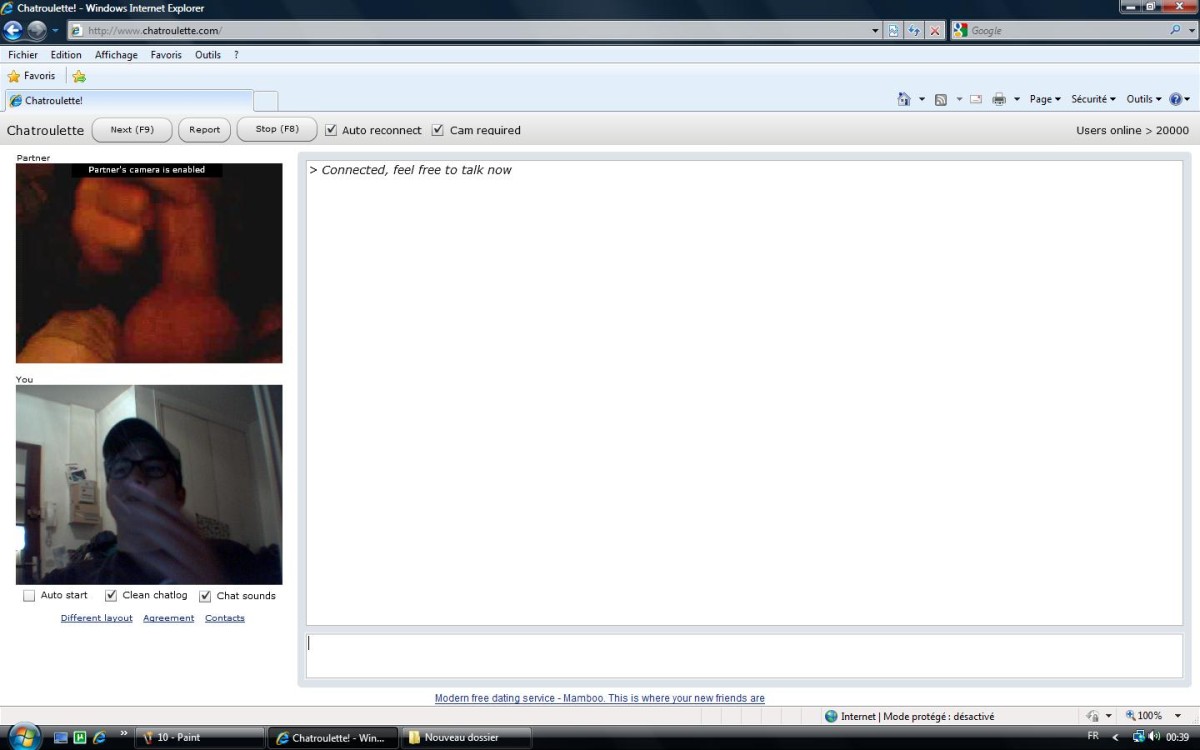
Task: Follow the Mamboo dating service link
Action: 600,698
